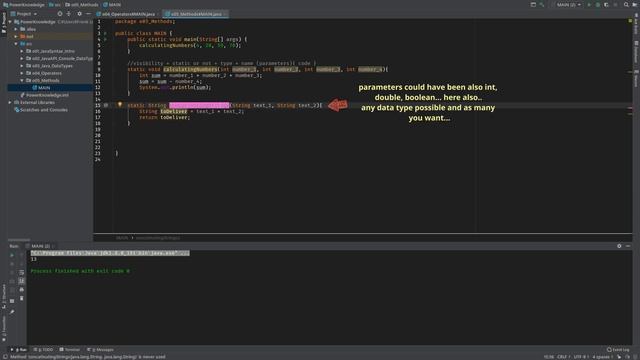The image size is (640, 360).
Task: Expand the out folder
Action: (x=16, y=36)
